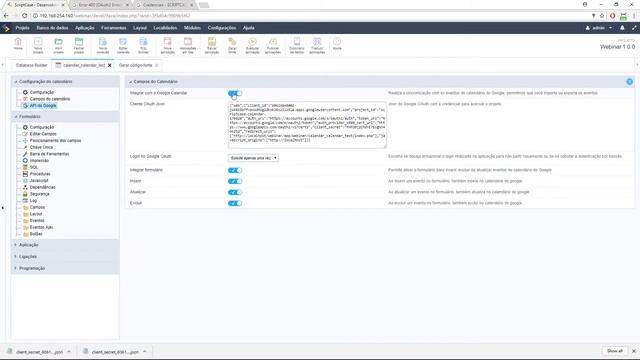Click the Editar conexão toolbar icon
Image resolution: width=640 pixels, height=360 pixels.
tap(123, 45)
